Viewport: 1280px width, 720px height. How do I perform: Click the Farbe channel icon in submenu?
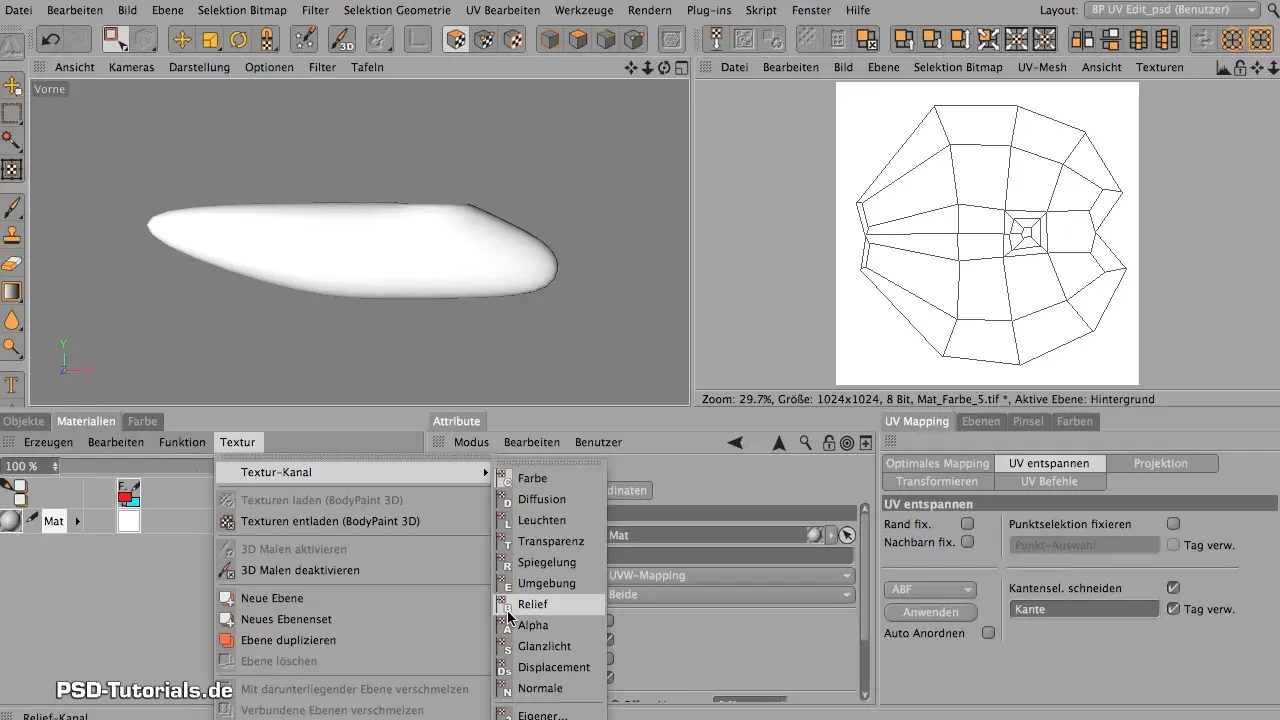505,478
